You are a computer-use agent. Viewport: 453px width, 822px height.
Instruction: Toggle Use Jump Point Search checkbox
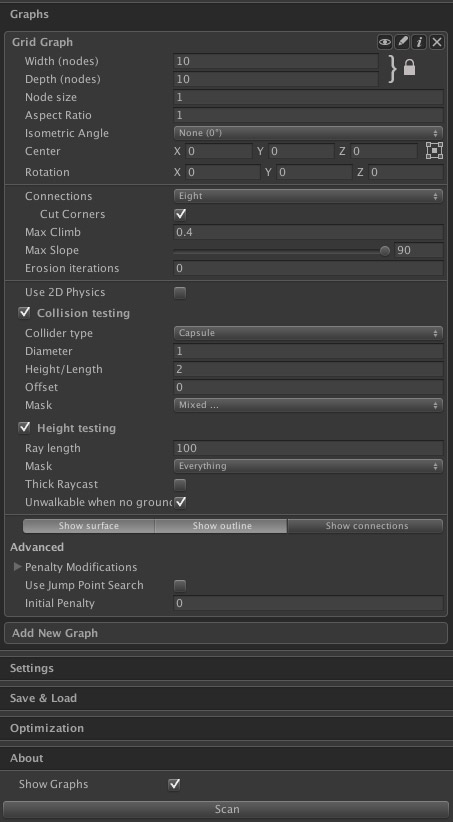(x=180, y=586)
